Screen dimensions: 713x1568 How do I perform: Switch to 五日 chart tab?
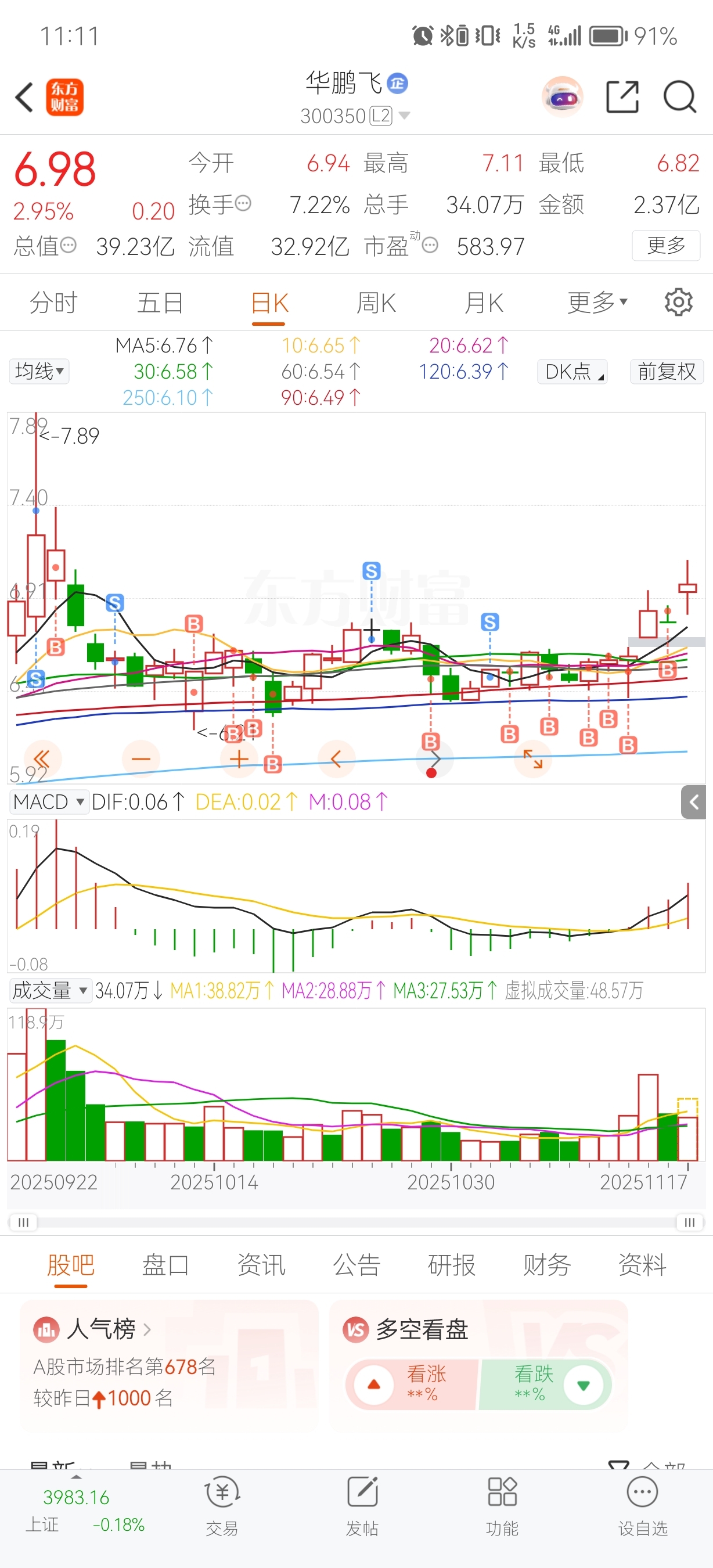pos(160,303)
